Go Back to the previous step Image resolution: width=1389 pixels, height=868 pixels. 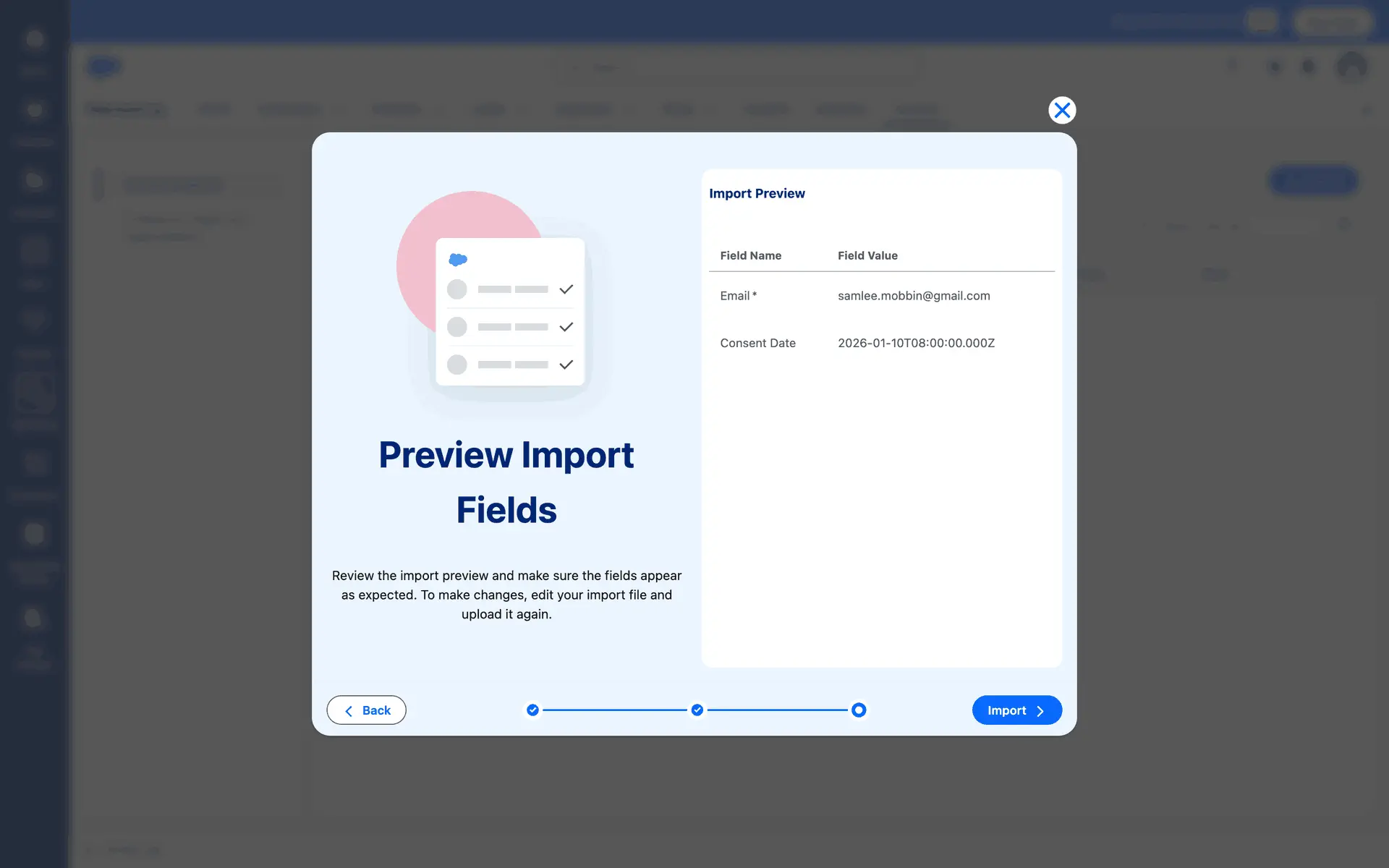pyautogui.click(x=366, y=710)
